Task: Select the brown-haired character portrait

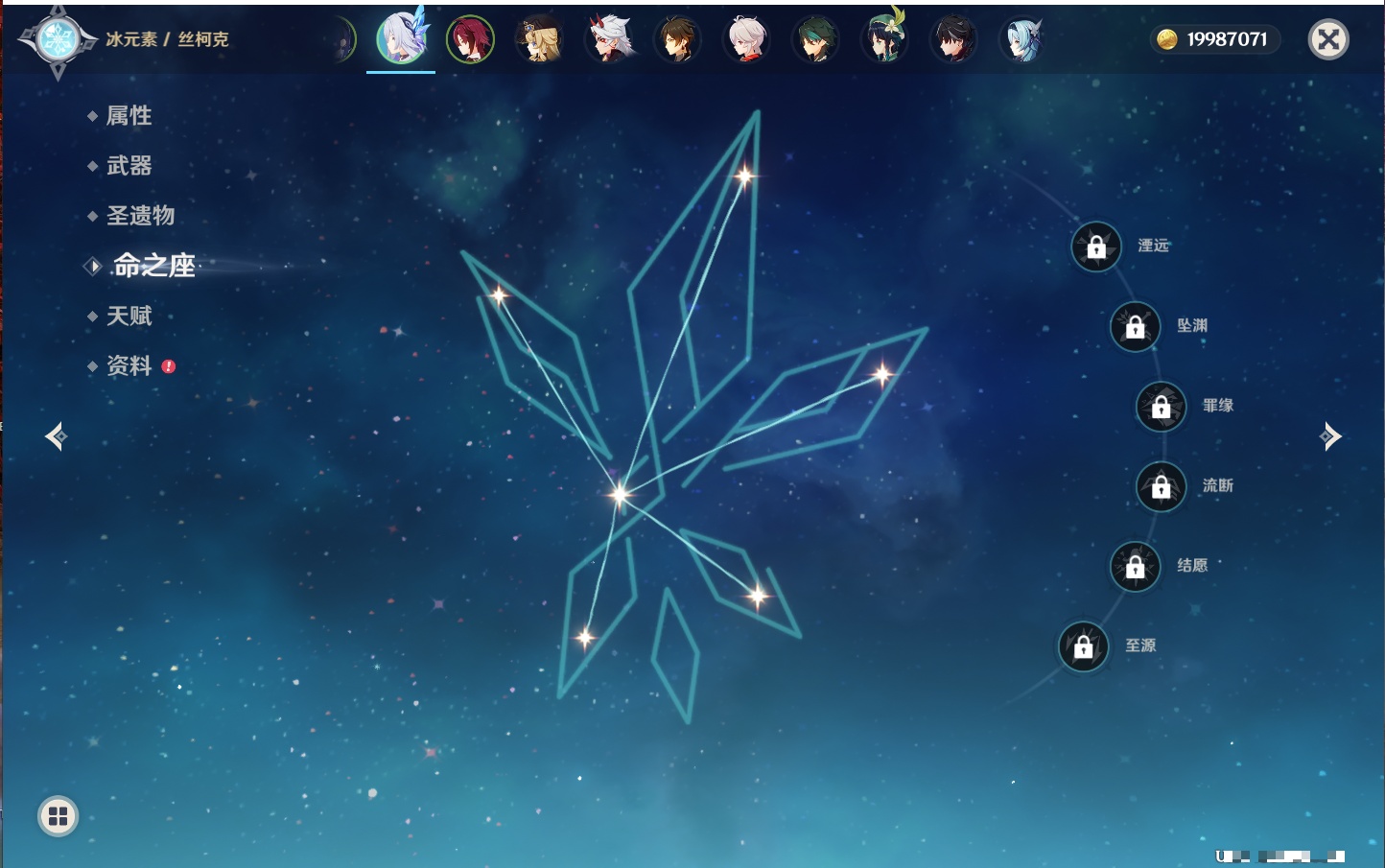Action: pyautogui.click(x=677, y=40)
